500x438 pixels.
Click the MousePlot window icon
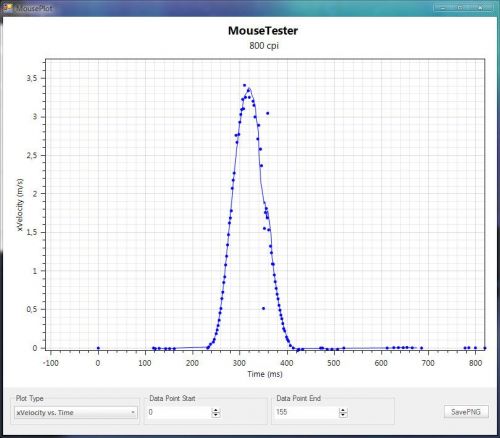coord(7,8)
